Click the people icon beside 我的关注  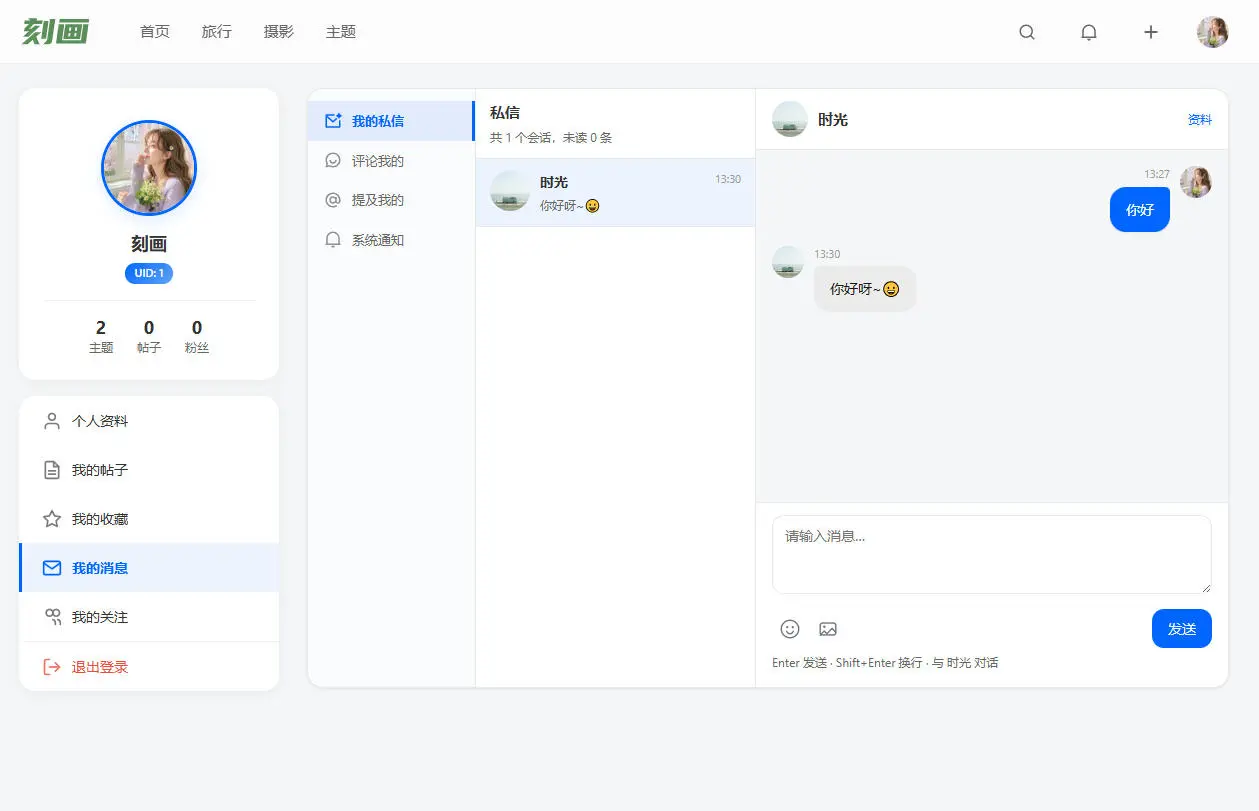[52, 617]
